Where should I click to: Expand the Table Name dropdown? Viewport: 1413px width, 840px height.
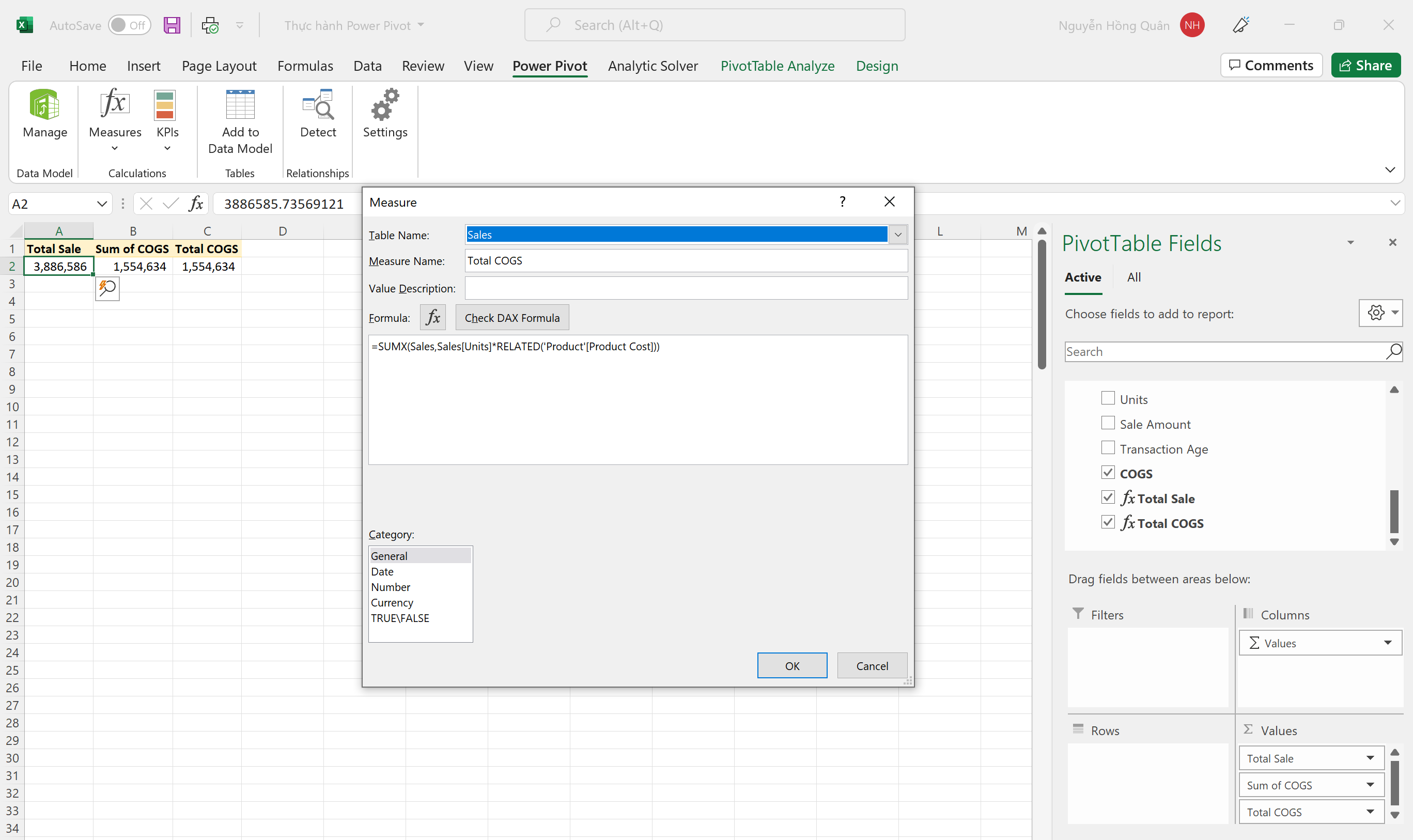(x=898, y=235)
